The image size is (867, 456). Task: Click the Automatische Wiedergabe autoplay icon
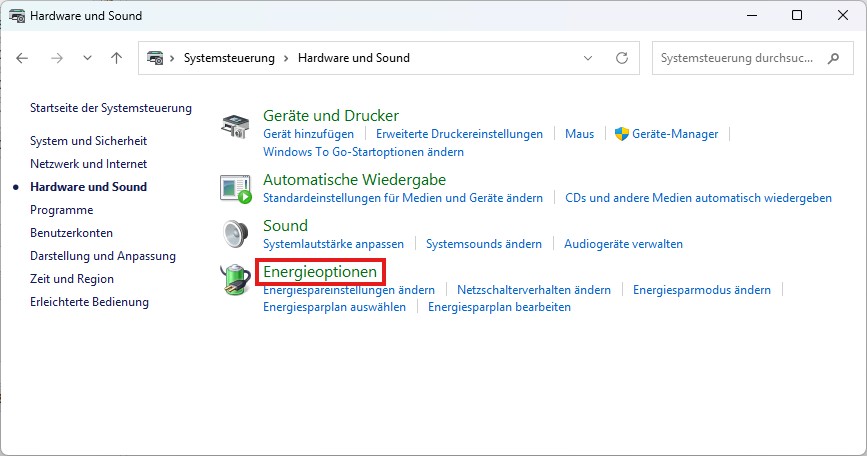coord(236,189)
